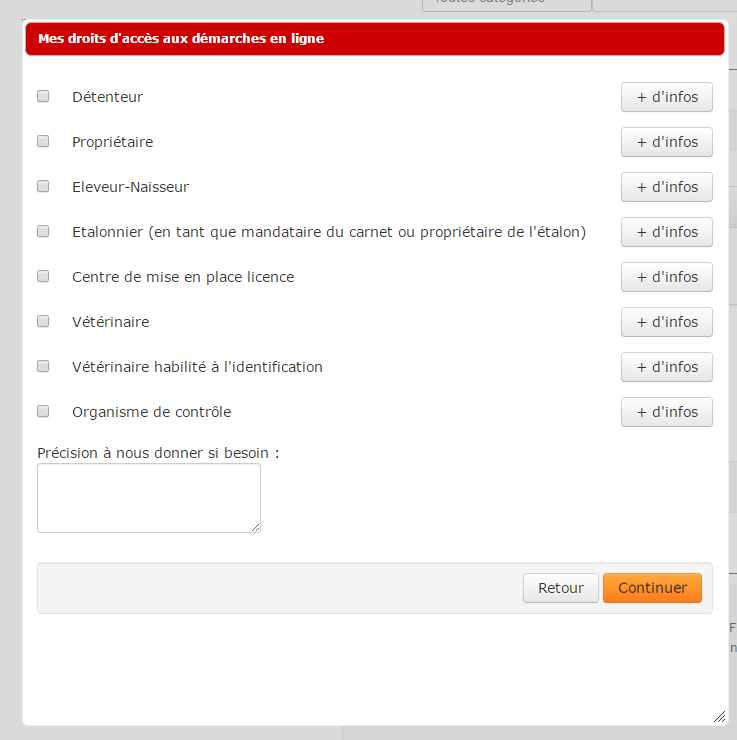737x740 pixels.
Task: Show '+ d'infos' for Vétérinaire
Action: tap(666, 322)
